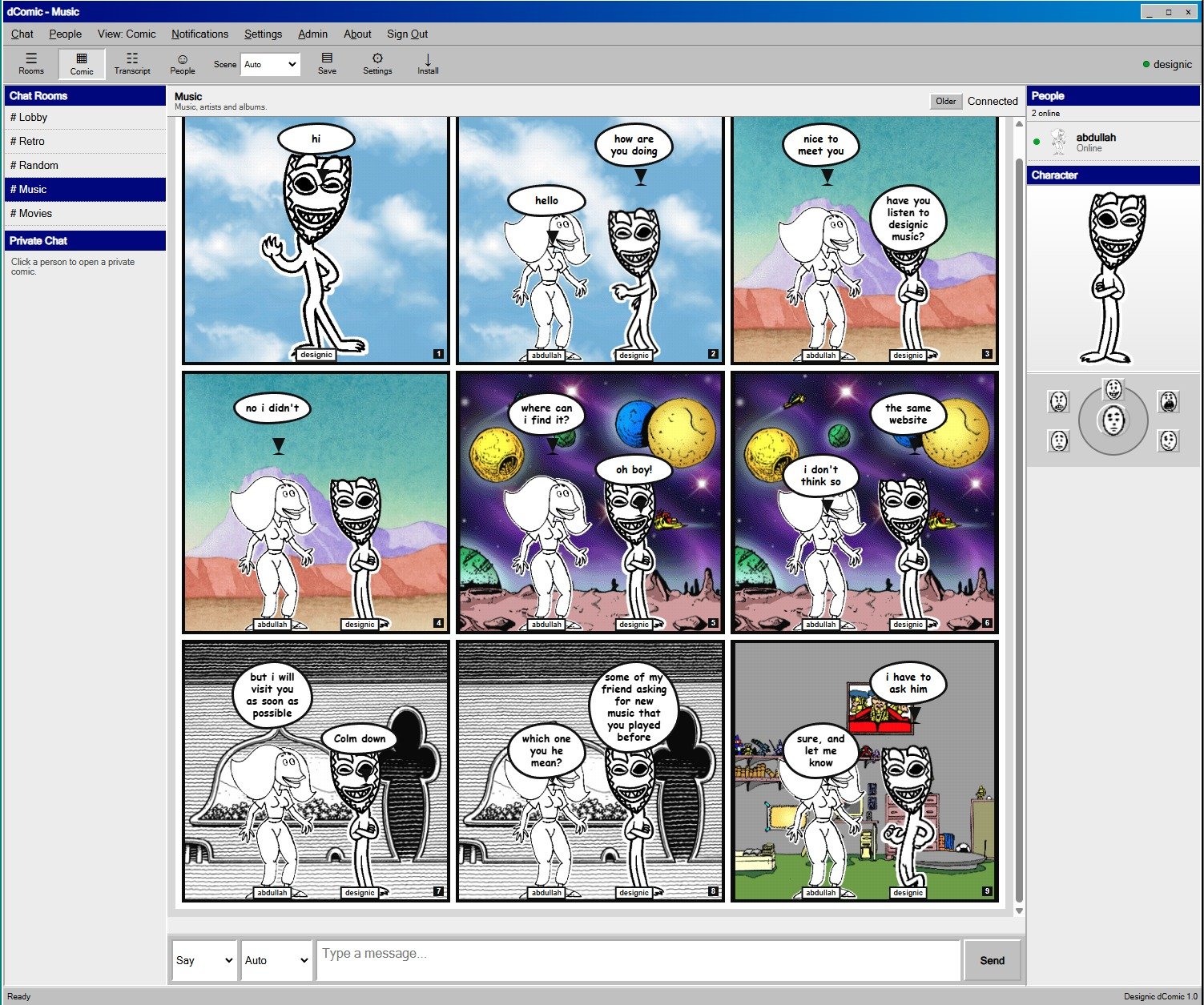Open the Admin menu
Viewport: 1204px width, 1005px height.
(312, 34)
